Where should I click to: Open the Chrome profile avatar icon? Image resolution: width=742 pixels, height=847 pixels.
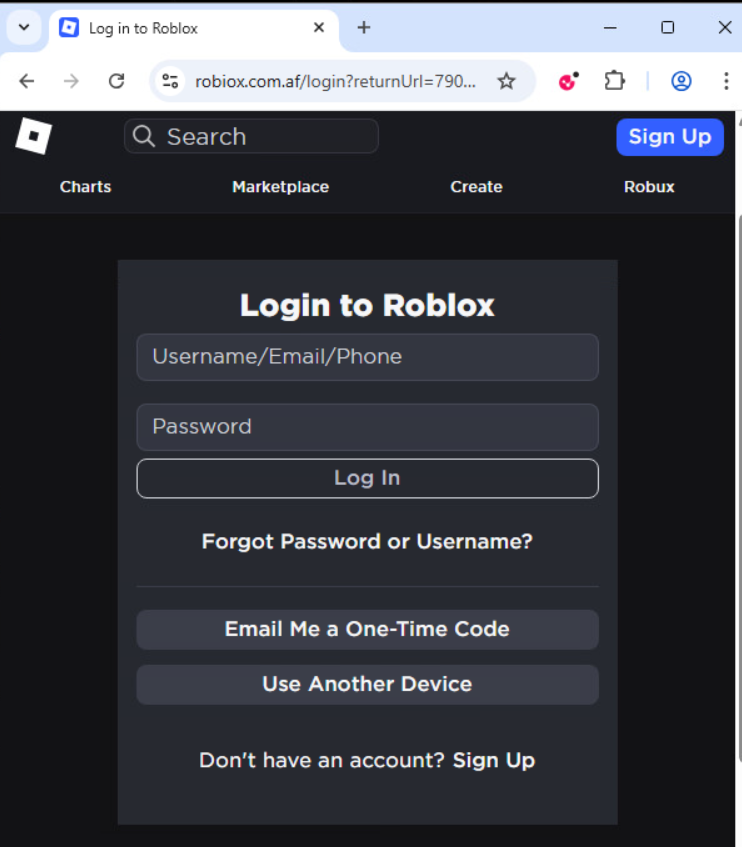pyautogui.click(x=681, y=81)
